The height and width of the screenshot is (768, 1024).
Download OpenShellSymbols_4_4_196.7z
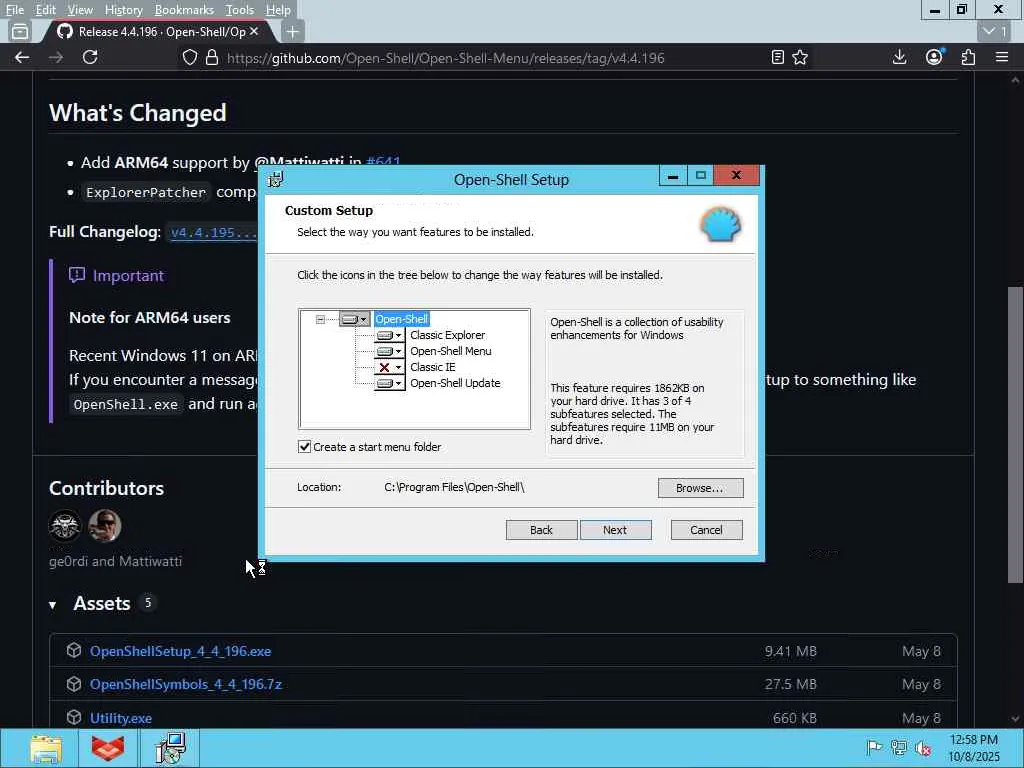[x=186, y=684]
